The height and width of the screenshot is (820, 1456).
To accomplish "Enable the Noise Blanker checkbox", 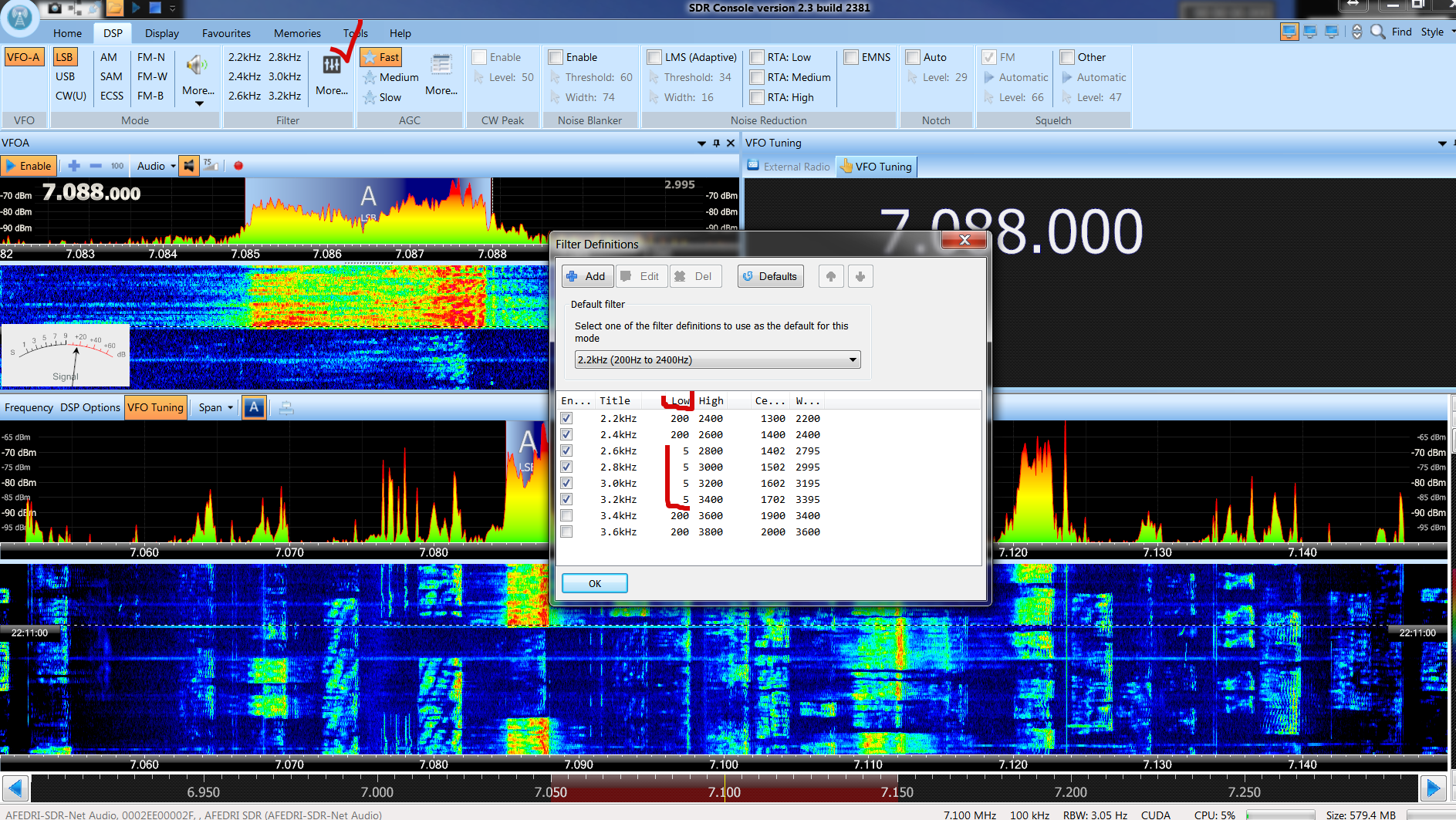I will (556, 57).
